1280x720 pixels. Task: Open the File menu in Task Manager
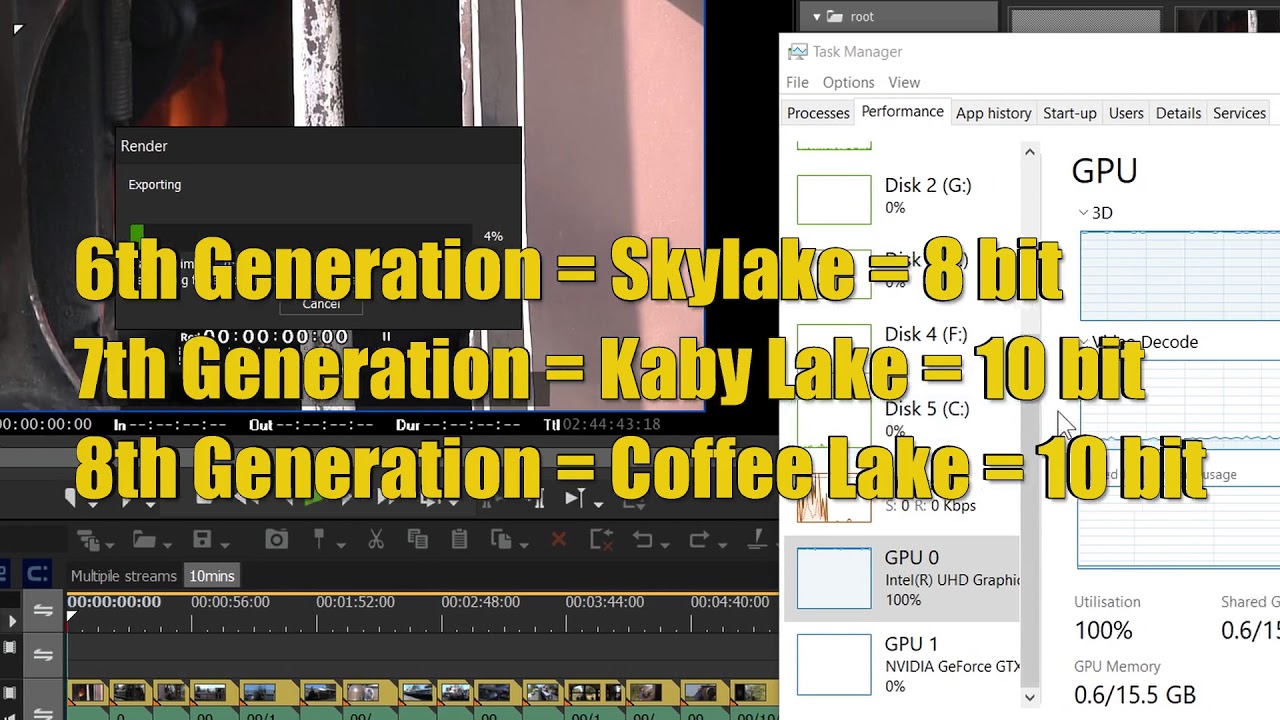coord(797,83)
